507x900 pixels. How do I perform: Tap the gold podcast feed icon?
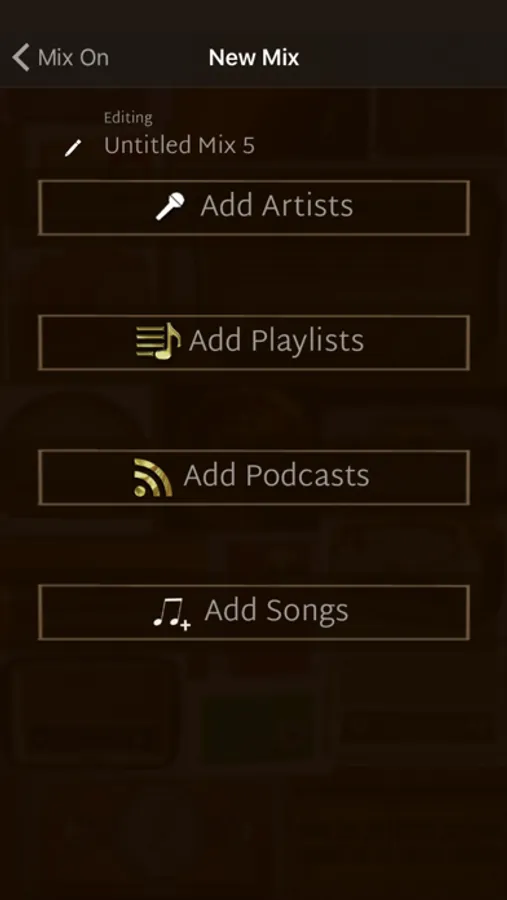pyautogui.click(x=153, y=477)
